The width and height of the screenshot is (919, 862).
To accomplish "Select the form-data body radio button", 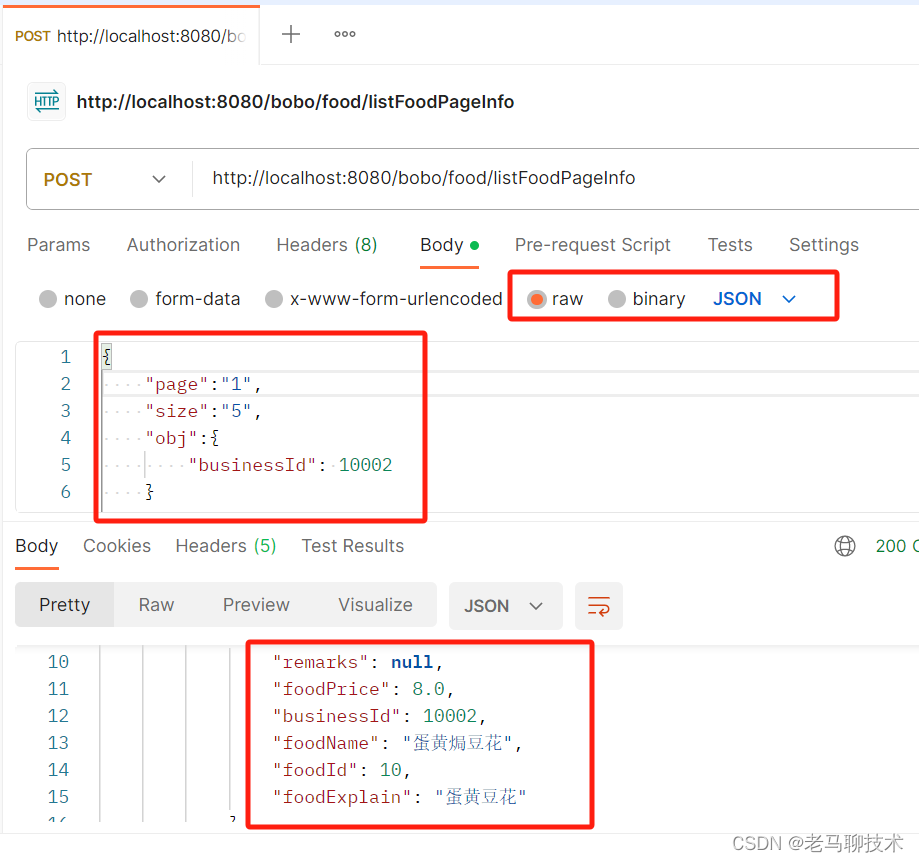I will click(138, 298).
